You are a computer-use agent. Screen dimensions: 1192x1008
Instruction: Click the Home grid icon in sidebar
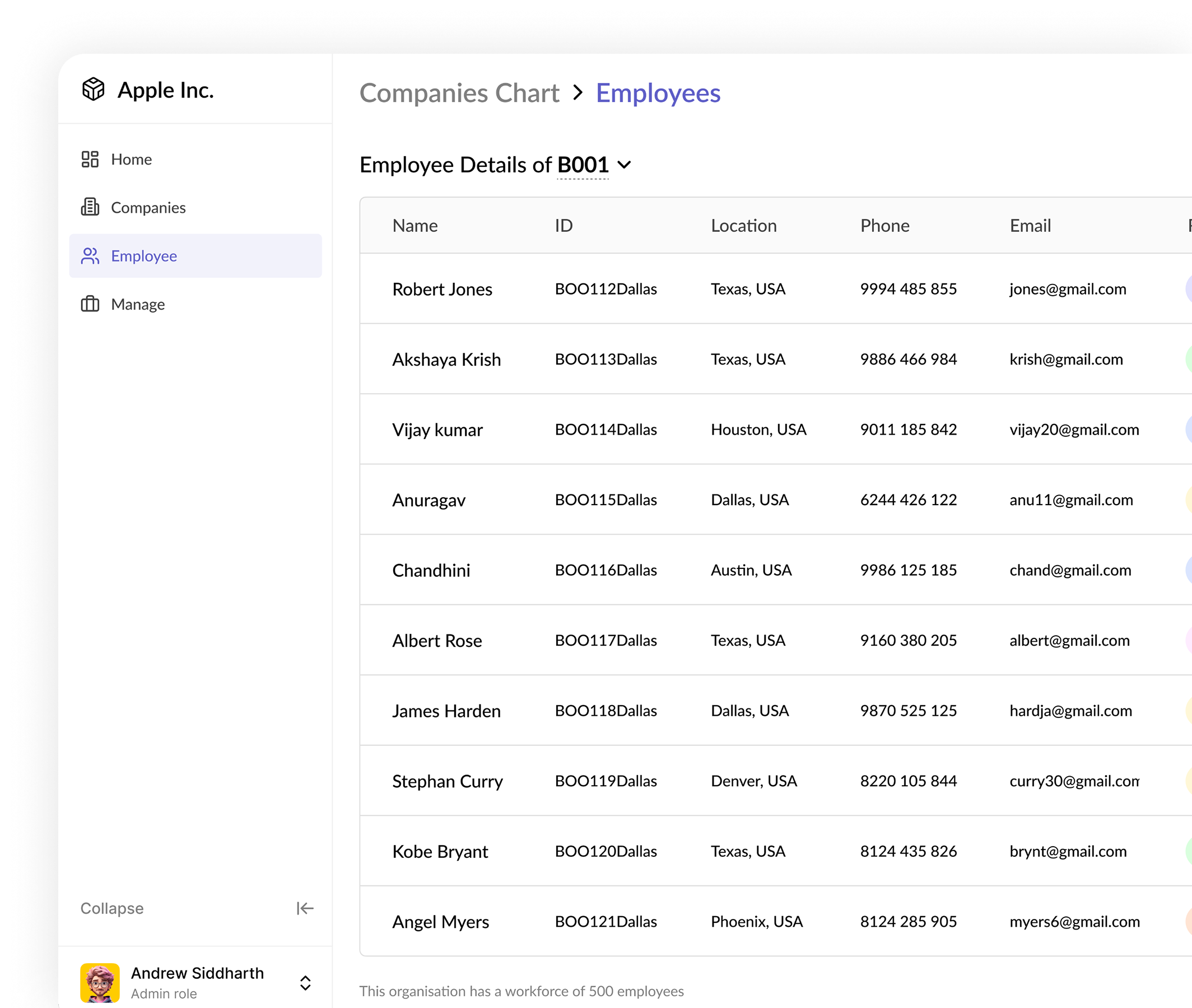pos(90,160)
